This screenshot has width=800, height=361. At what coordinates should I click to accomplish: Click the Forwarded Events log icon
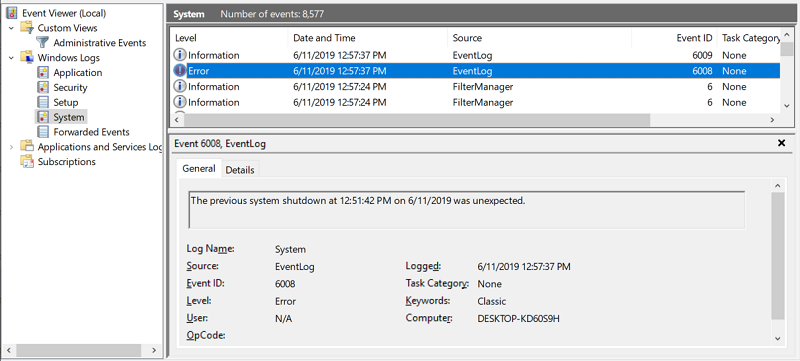tap(43, 132)
